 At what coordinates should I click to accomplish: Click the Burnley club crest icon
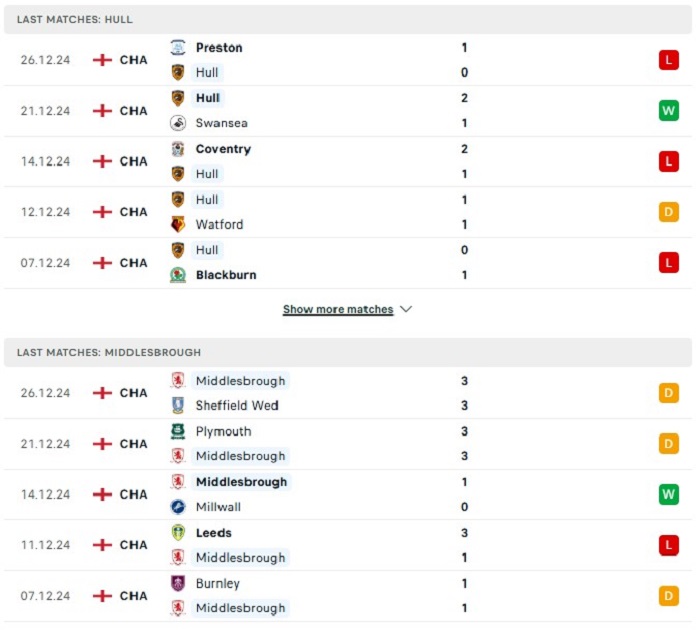(x=178, y=583)
